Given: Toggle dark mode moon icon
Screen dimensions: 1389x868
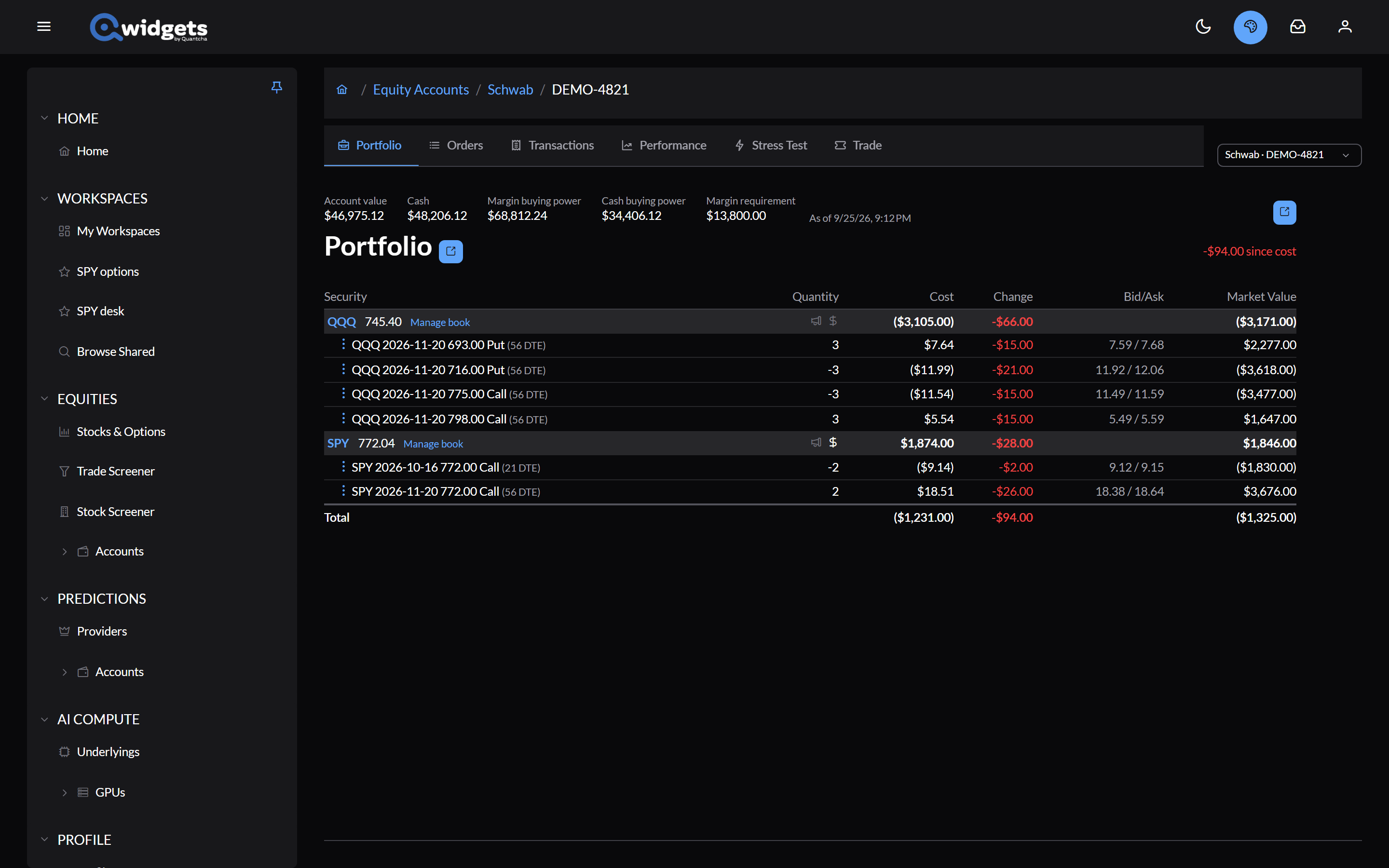Looking at the screenshot, I should pyautogui.click(x=1203, y=27).
